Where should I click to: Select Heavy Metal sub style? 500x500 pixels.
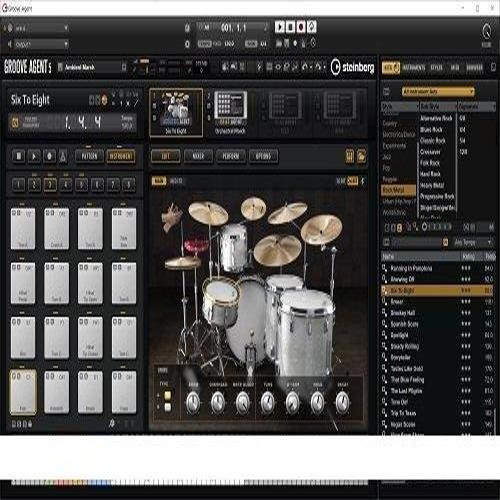pos(432,185)
